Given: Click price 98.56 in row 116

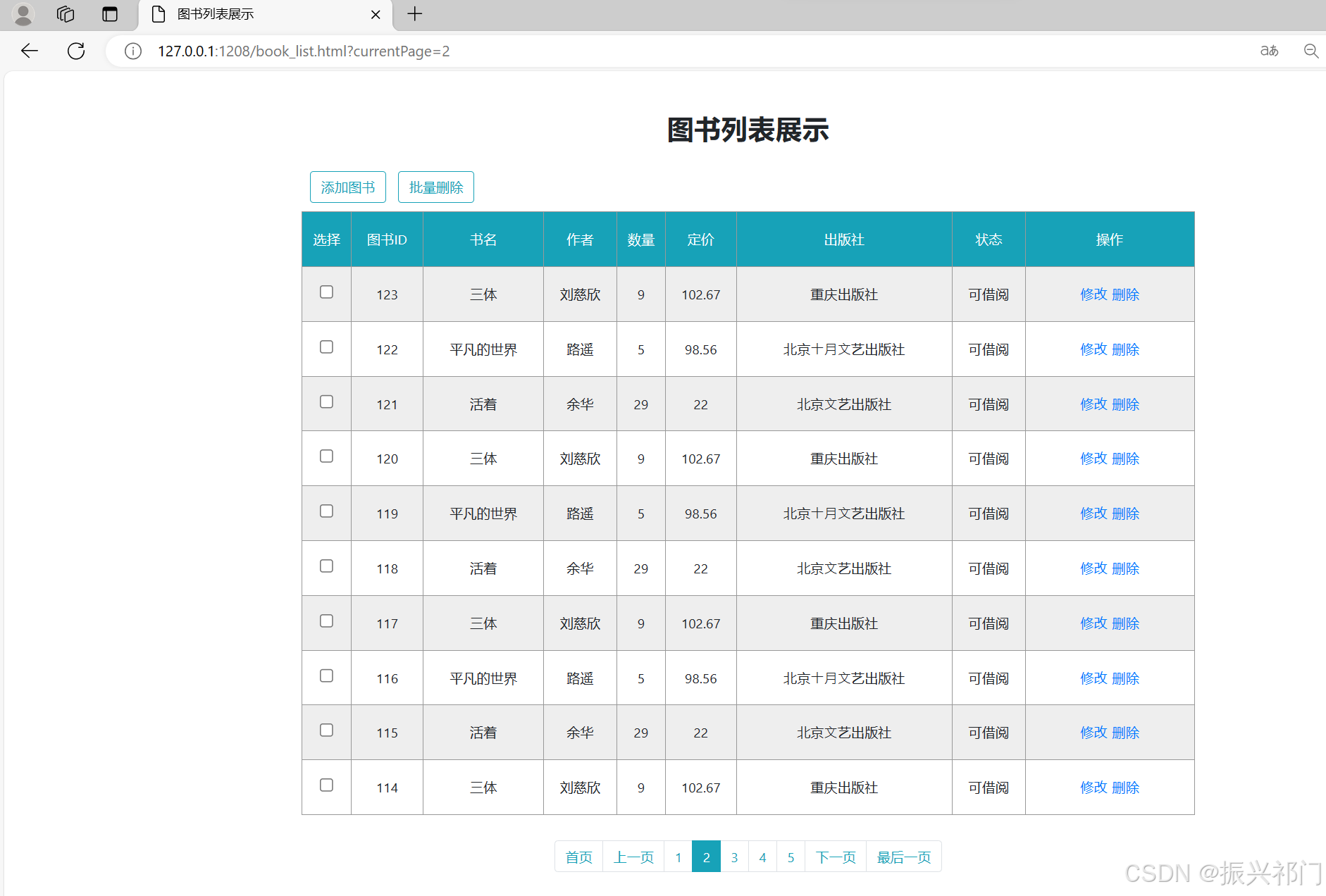Looking at the screenshot, I should point(701,678).
